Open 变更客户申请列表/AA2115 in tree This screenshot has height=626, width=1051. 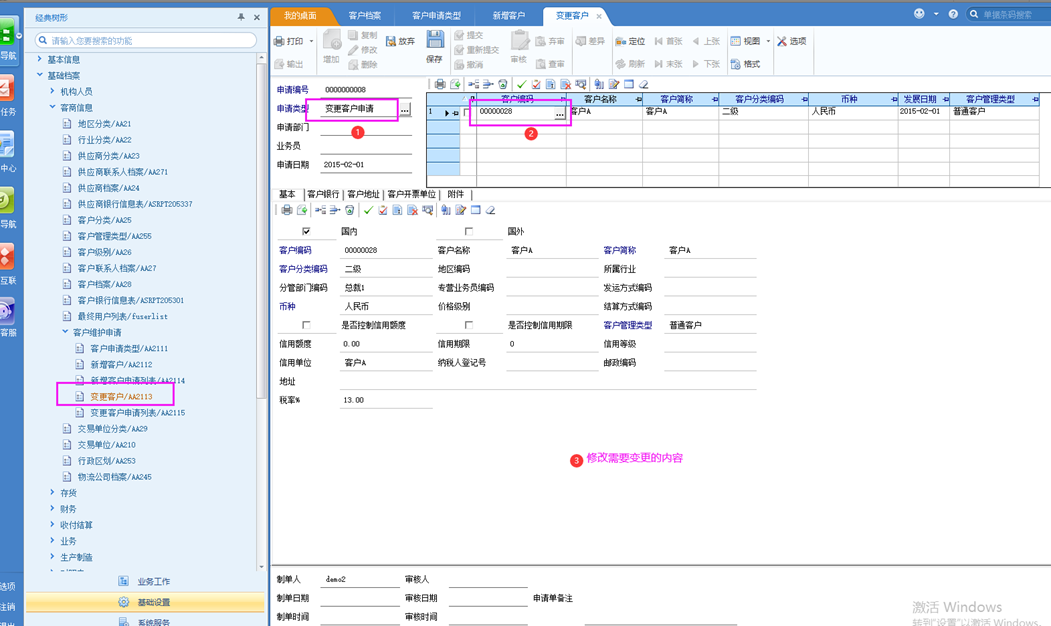coord(137,413)
